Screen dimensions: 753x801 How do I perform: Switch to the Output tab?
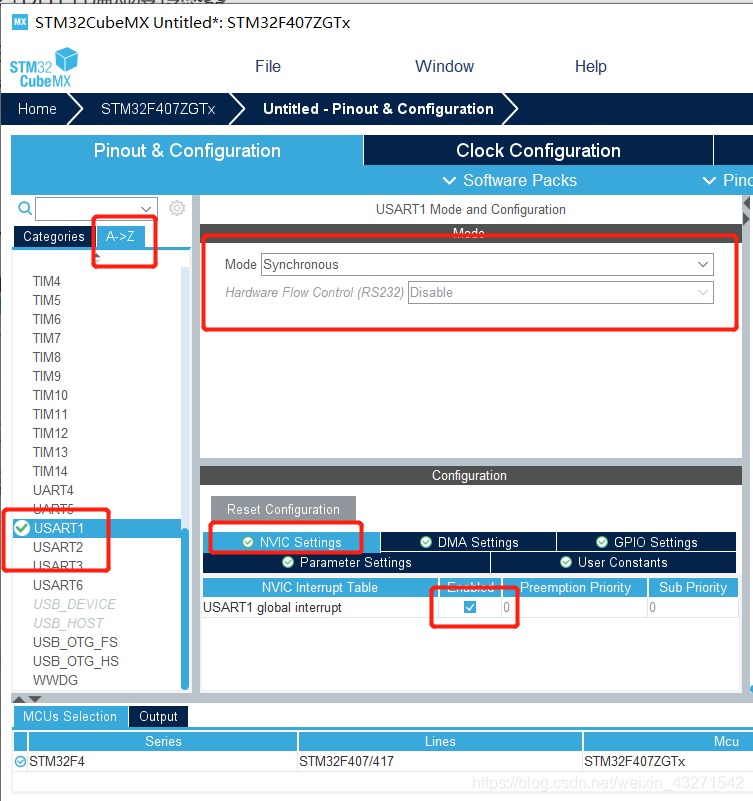pyautogui.click(x=158, y=716)
